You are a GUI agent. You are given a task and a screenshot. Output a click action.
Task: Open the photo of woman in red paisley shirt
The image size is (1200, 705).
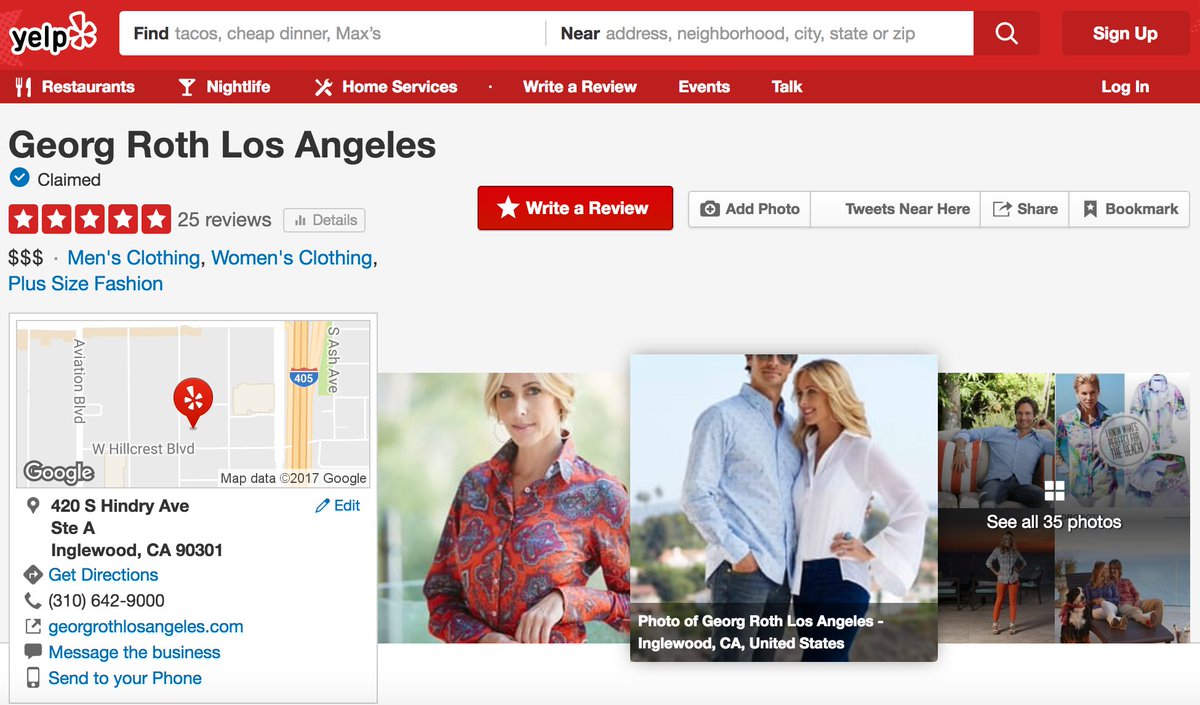point(504,508)
